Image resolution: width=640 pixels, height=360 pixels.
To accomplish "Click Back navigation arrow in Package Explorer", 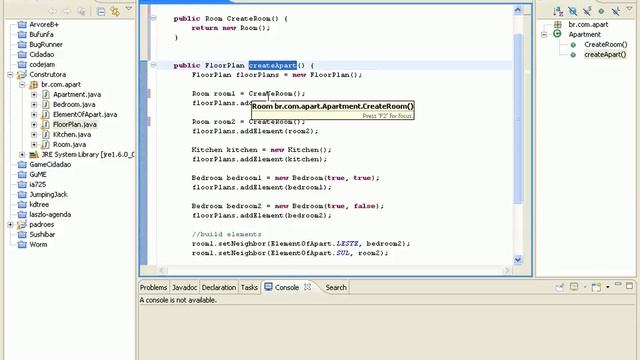I will [x=53, y=12].
